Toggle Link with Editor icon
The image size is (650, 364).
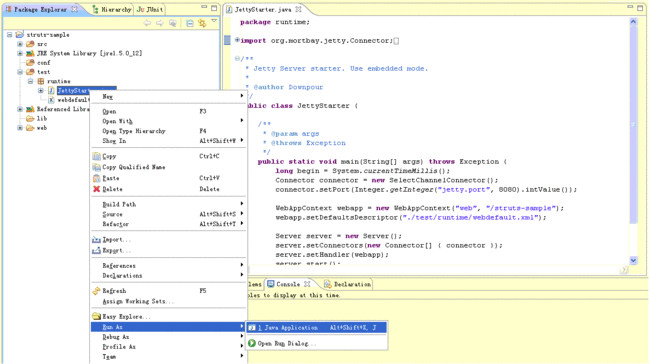[x=202, y=23]
